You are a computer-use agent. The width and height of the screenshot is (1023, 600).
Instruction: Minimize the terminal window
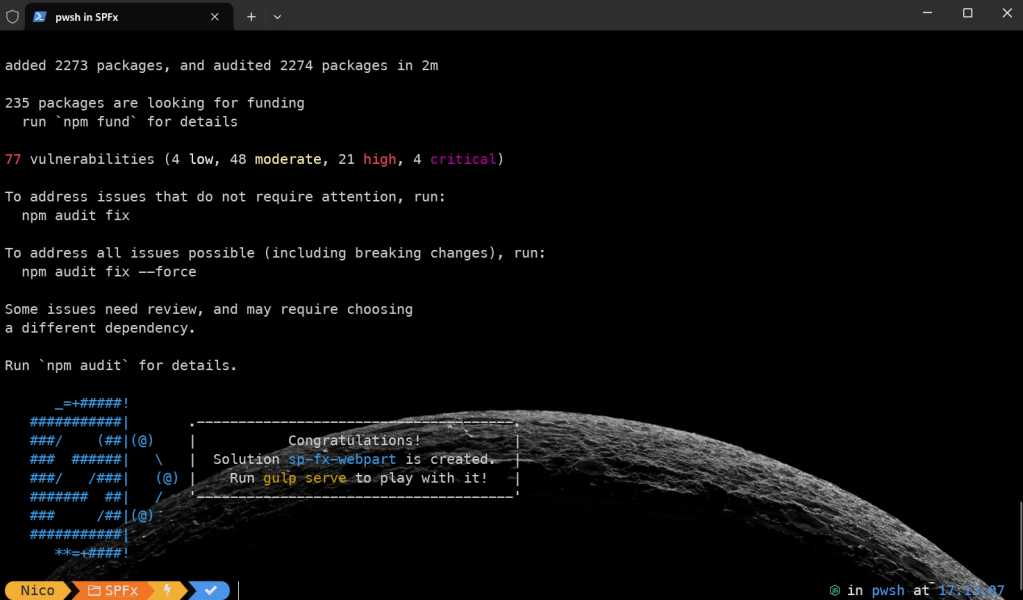point(931,13)
